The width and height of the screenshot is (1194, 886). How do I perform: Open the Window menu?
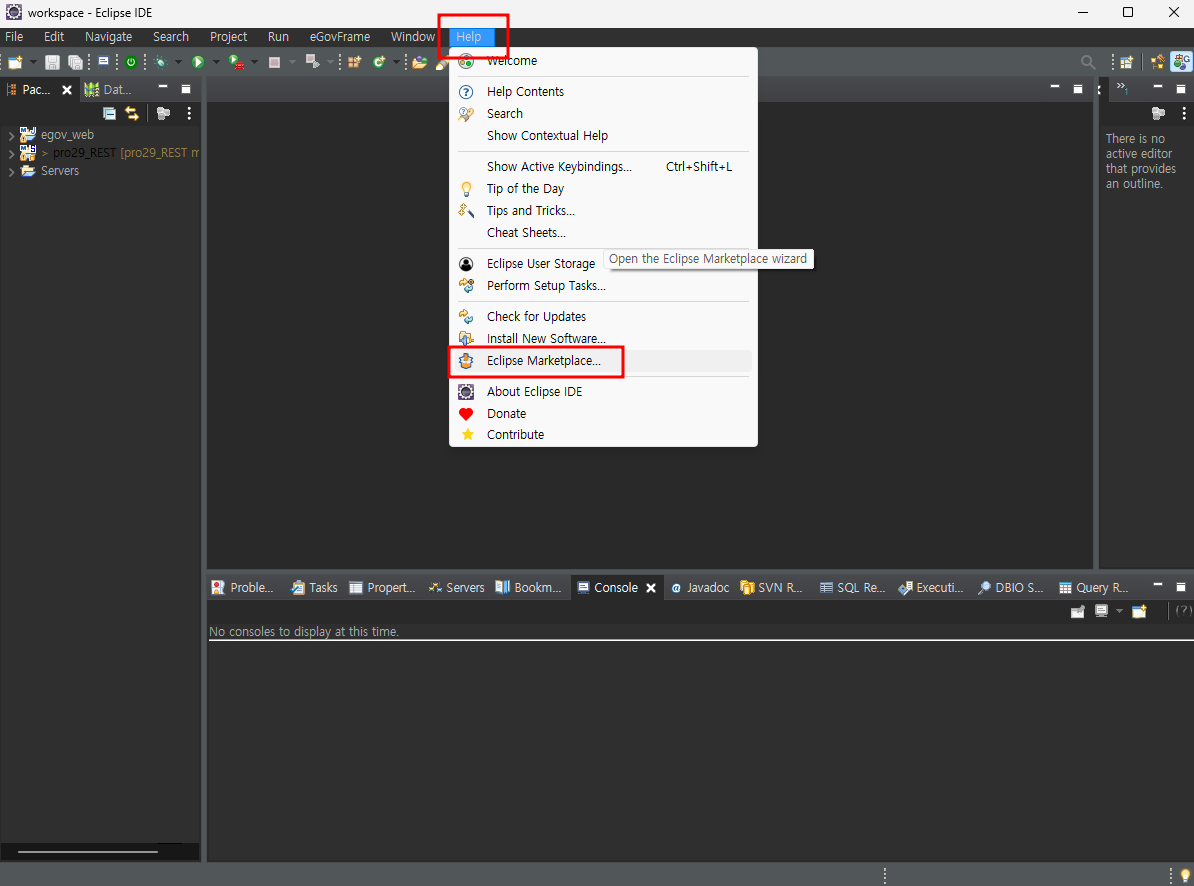pyautogui.click(x=412, y=37)
